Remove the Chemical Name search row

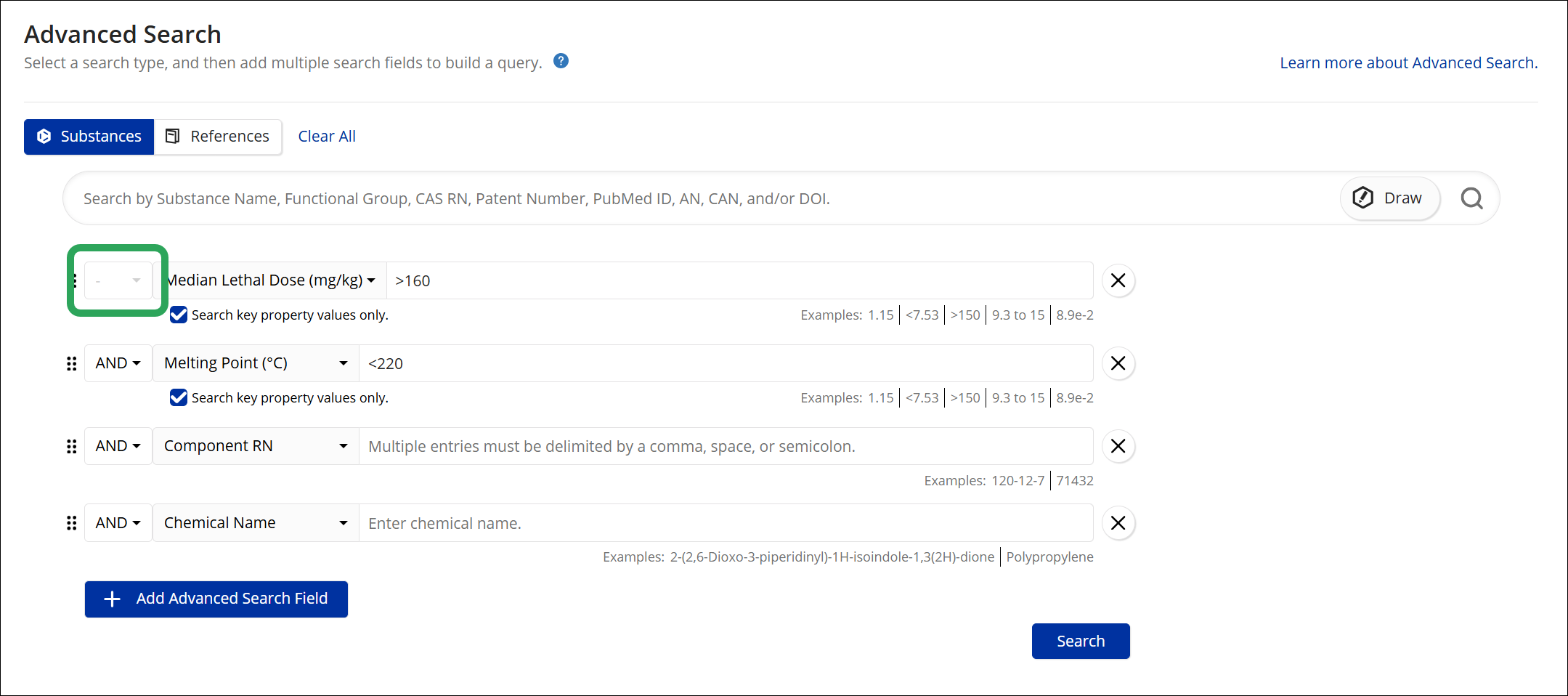point(1118,523)
